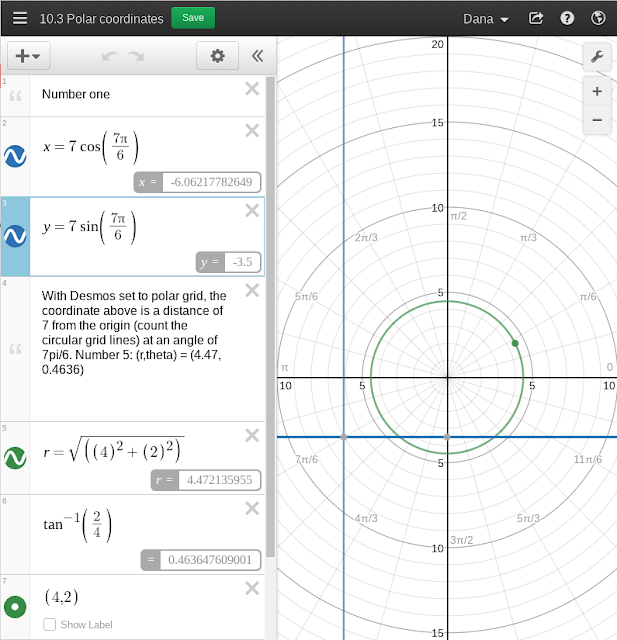Viewport: 617px width, 640px height.
Task: Click the gray point on the y-axis
Action: pyautogui.click(x=447, y=437)
